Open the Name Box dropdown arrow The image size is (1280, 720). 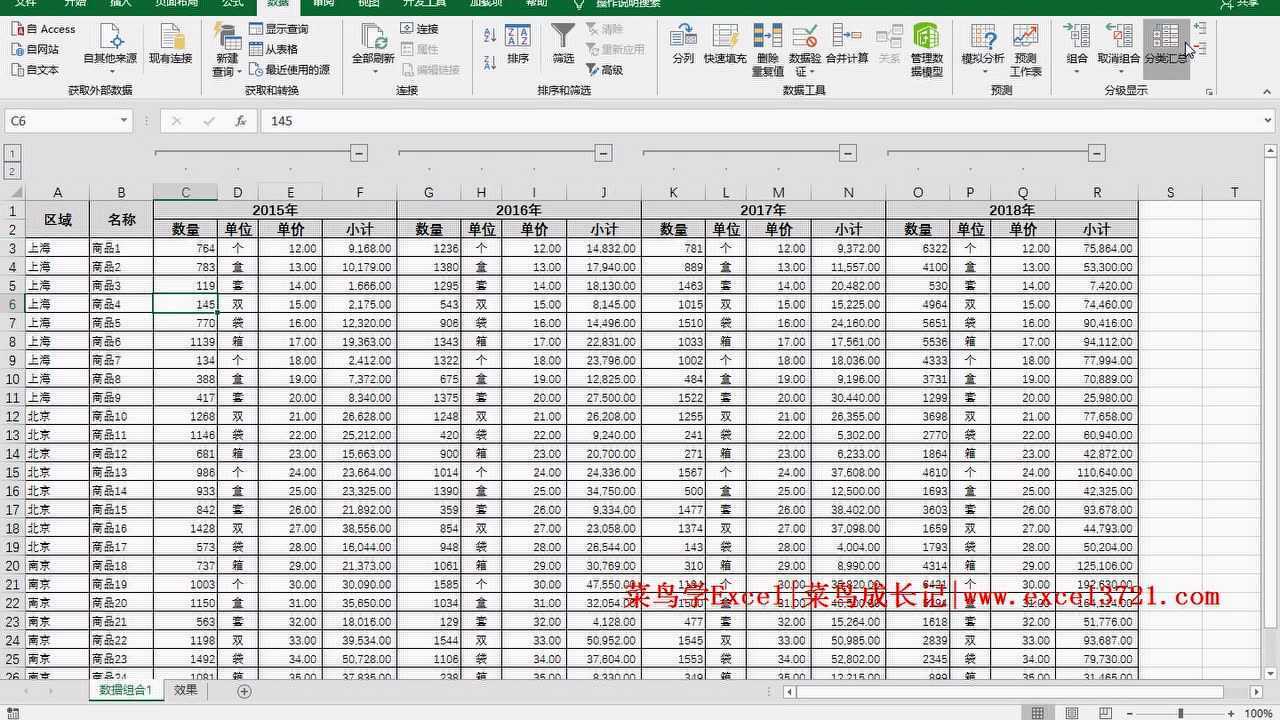[124, 121]
